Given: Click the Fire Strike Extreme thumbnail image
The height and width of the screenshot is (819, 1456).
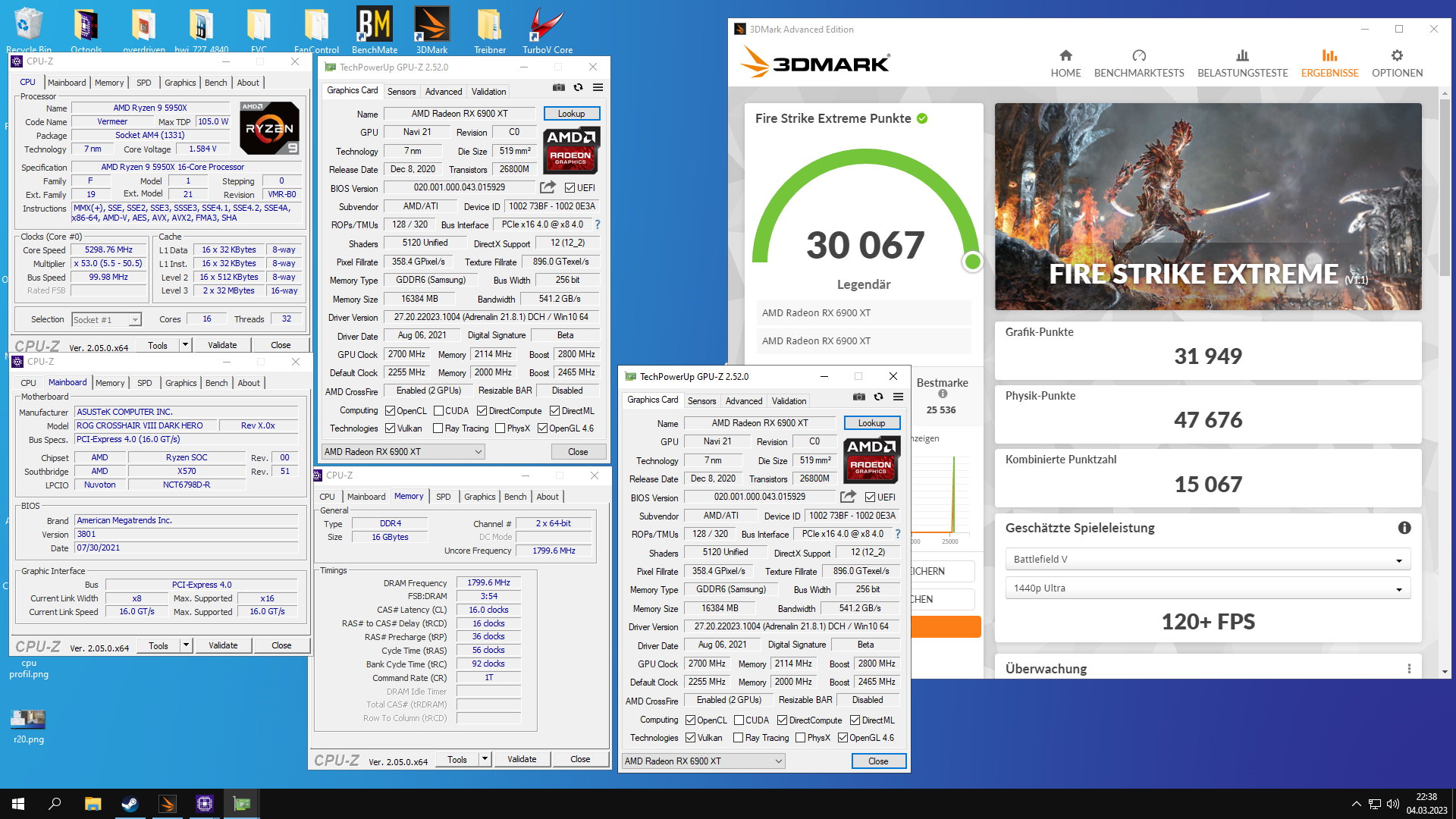Looking at the screenshot, I should pos(1207,206).
